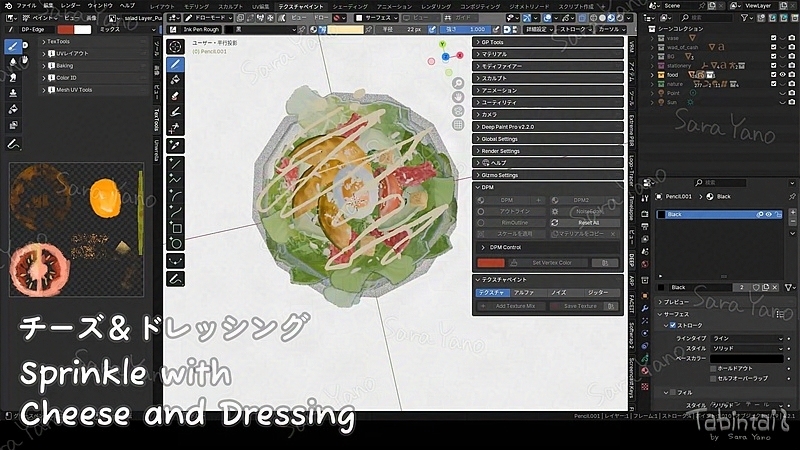Select the Tint tool

[x=176, y=111]
